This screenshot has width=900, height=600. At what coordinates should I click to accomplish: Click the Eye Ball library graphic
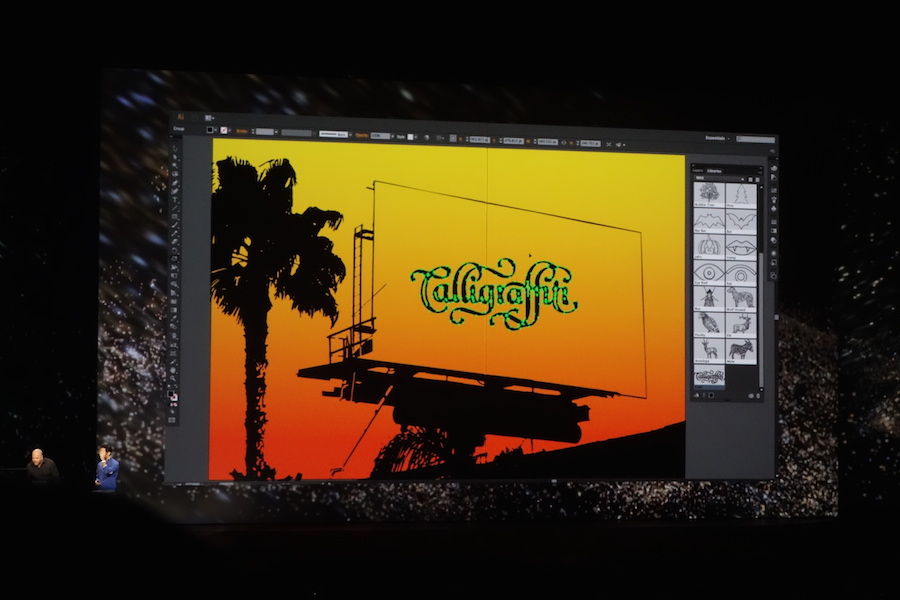(x=709, y=271)
